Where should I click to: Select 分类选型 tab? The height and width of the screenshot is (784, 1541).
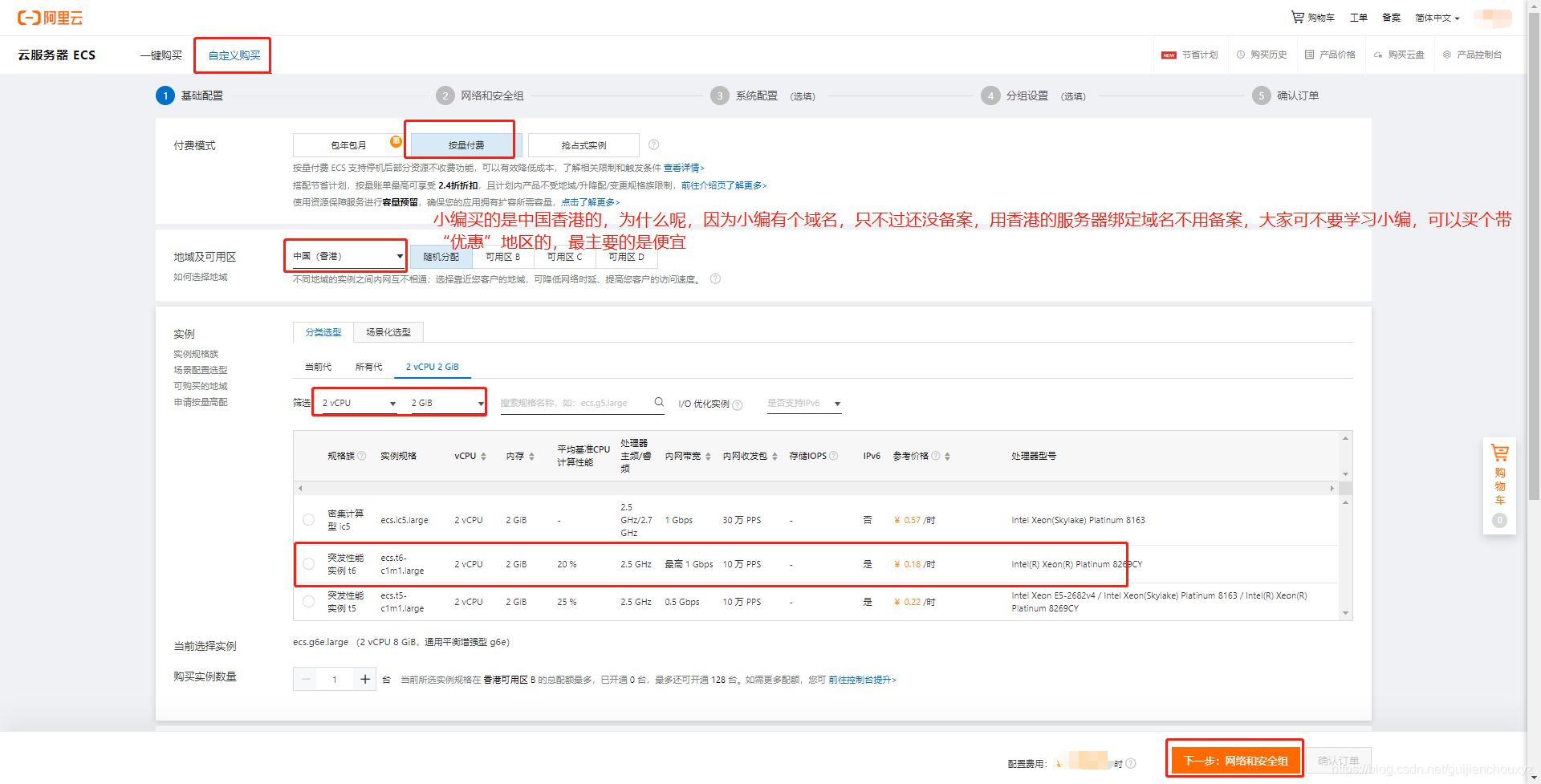323,332
